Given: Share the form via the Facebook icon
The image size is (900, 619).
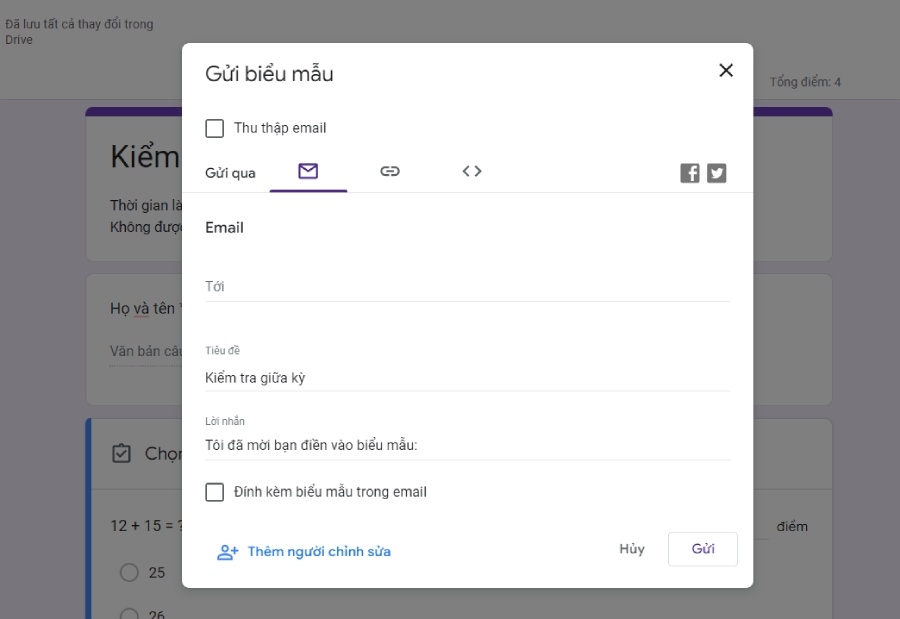Looking at the screenshot, I should 690,172.
